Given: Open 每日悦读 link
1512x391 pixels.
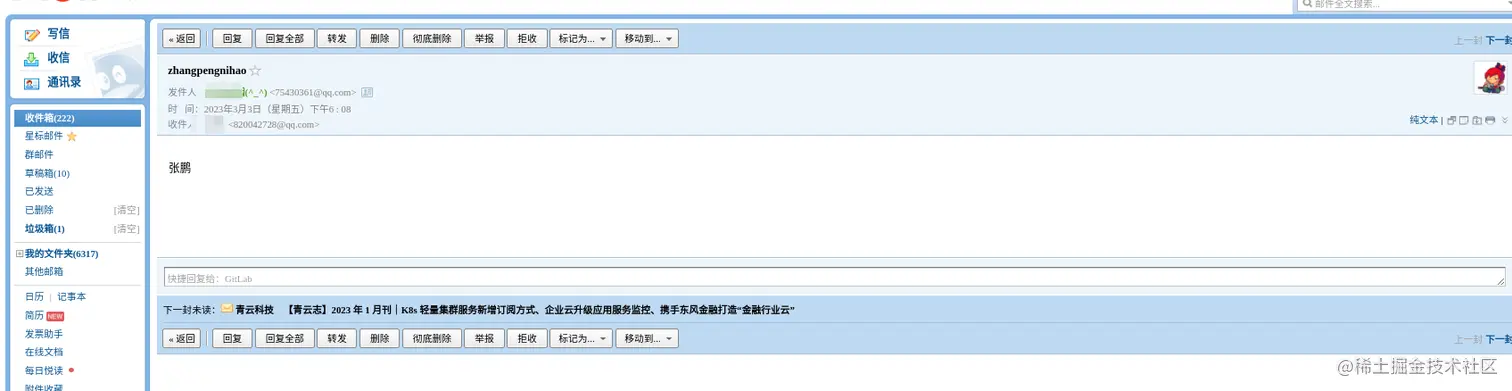Looking at the screenshot, I should tap(44, 371).
